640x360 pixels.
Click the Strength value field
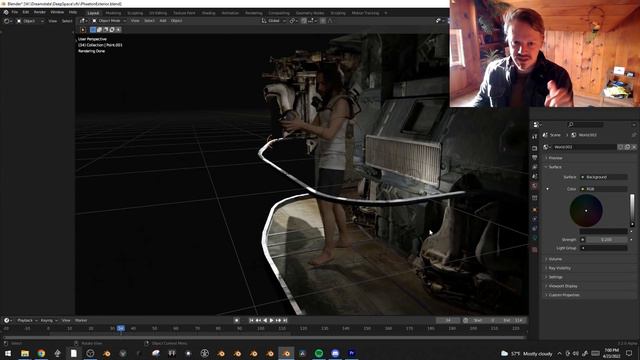606,240
